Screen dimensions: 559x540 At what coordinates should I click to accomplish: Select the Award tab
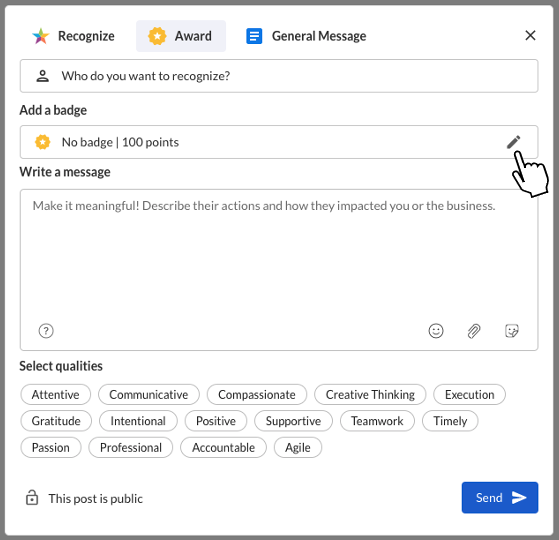[x=181, y=36]
